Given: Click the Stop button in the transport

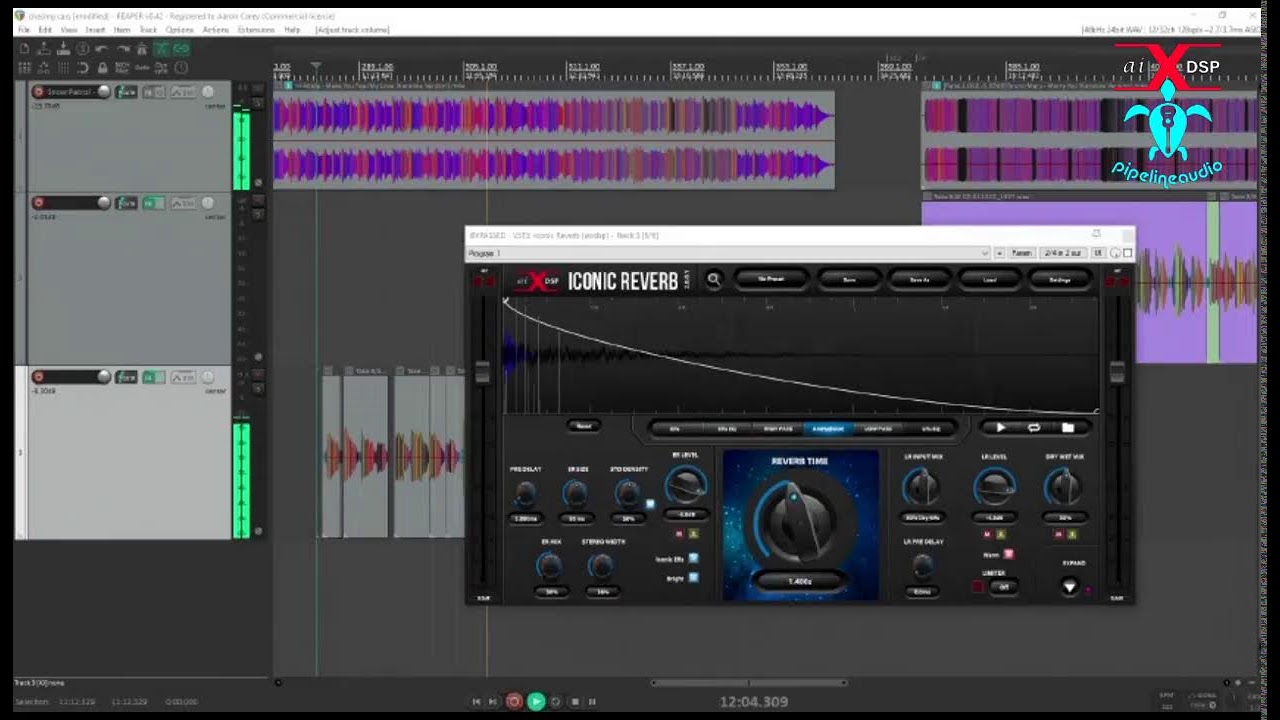Looking at the screenshot, I should (x=574, y=701).
